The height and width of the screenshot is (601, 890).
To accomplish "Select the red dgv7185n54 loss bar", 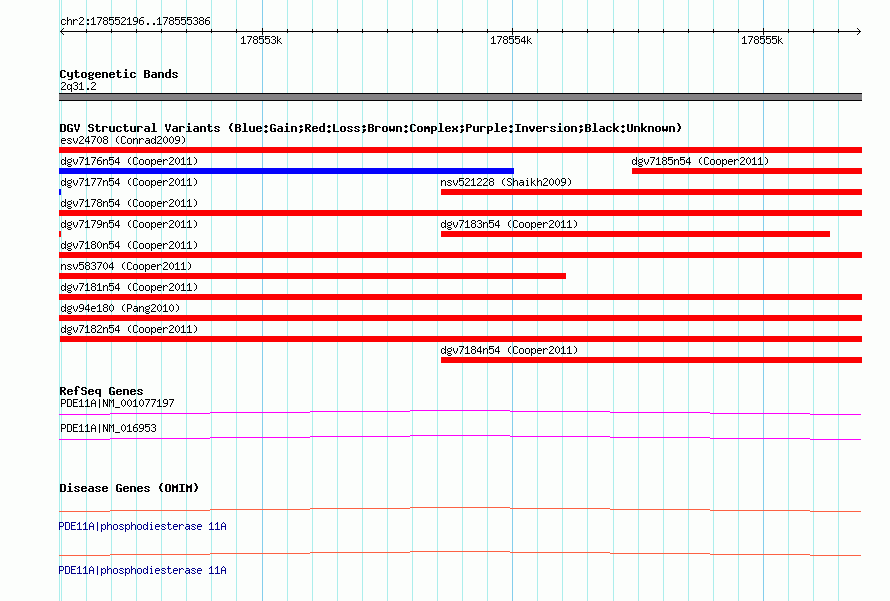I will [747, 171].
